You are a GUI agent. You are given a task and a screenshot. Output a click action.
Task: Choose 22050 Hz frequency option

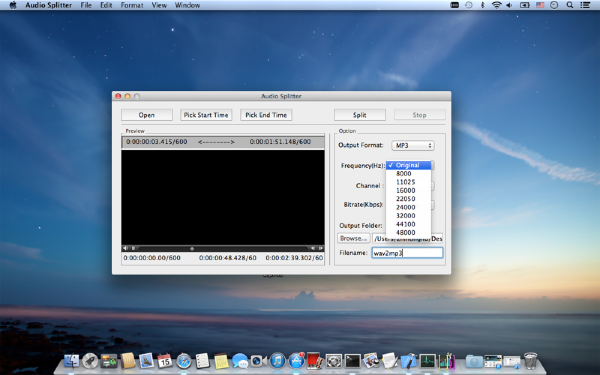(409, 199)
